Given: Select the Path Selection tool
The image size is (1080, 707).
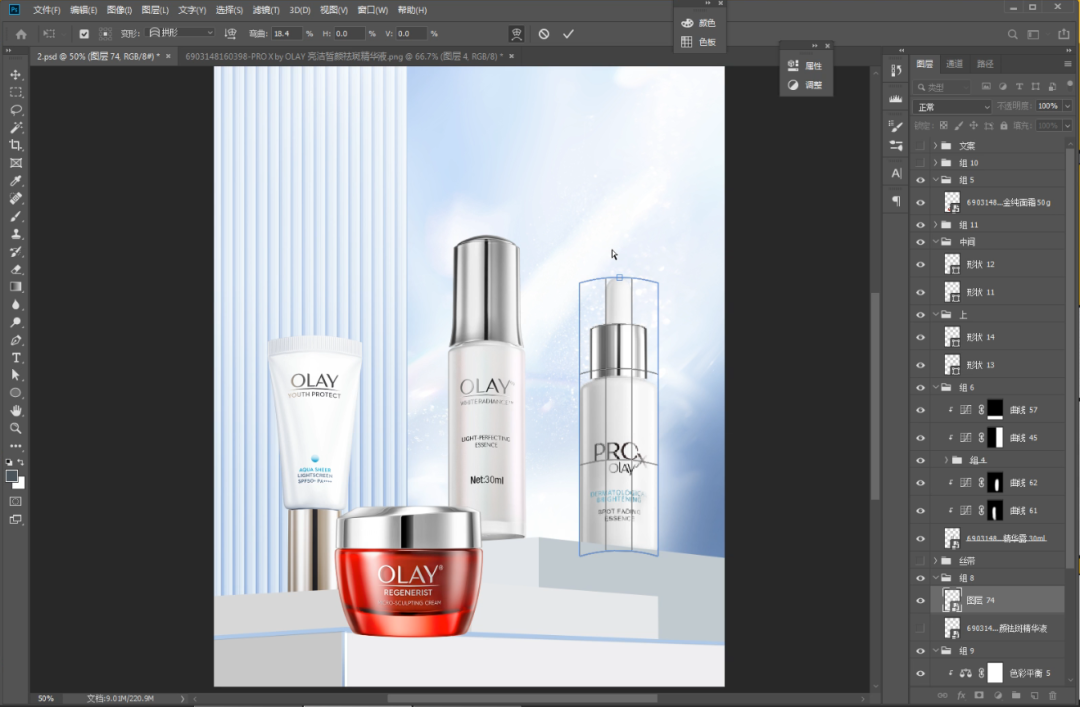Looking at the screenshot, I should 15,376.
